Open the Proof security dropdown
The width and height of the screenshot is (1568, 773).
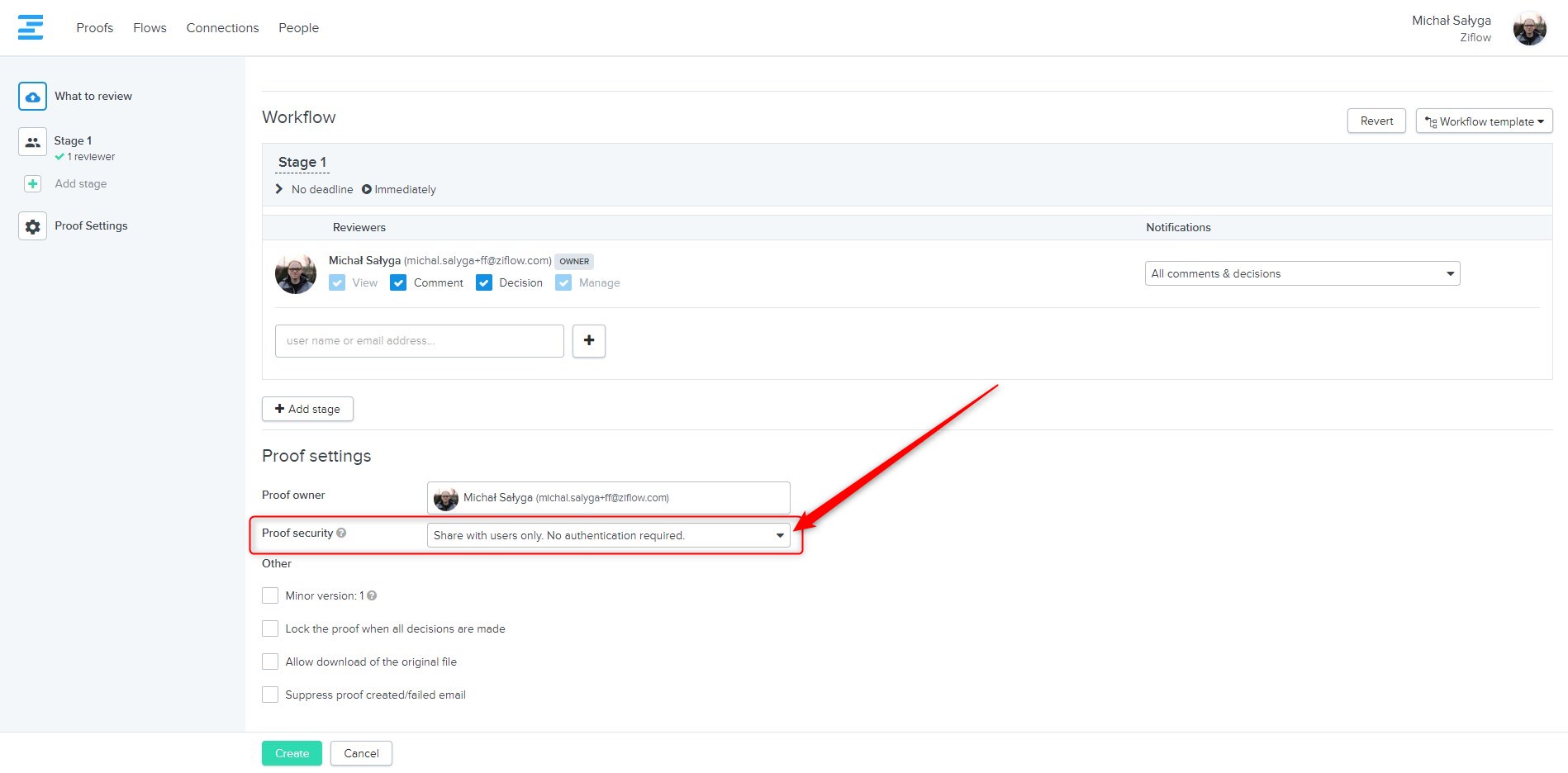point(608,536)
